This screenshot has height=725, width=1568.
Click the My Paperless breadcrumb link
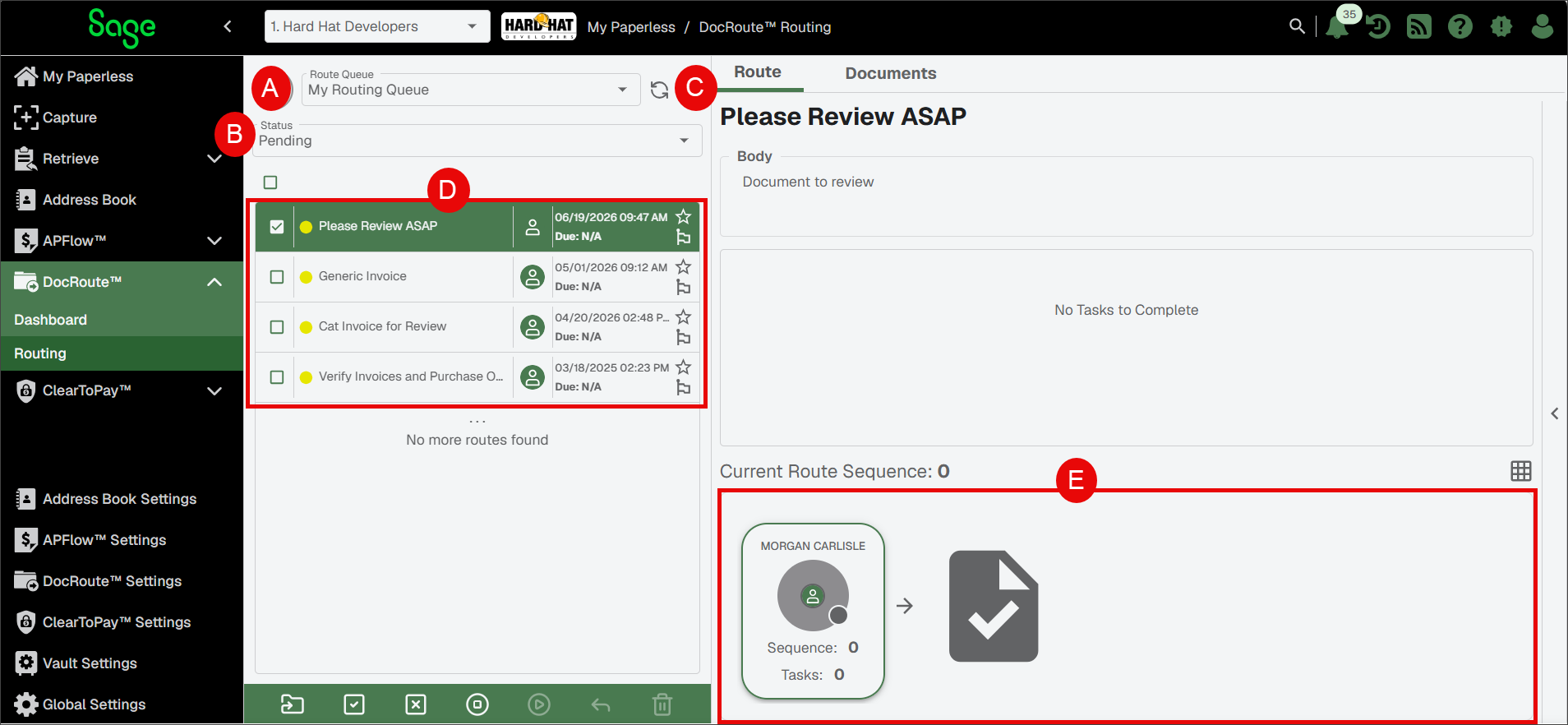631,27
